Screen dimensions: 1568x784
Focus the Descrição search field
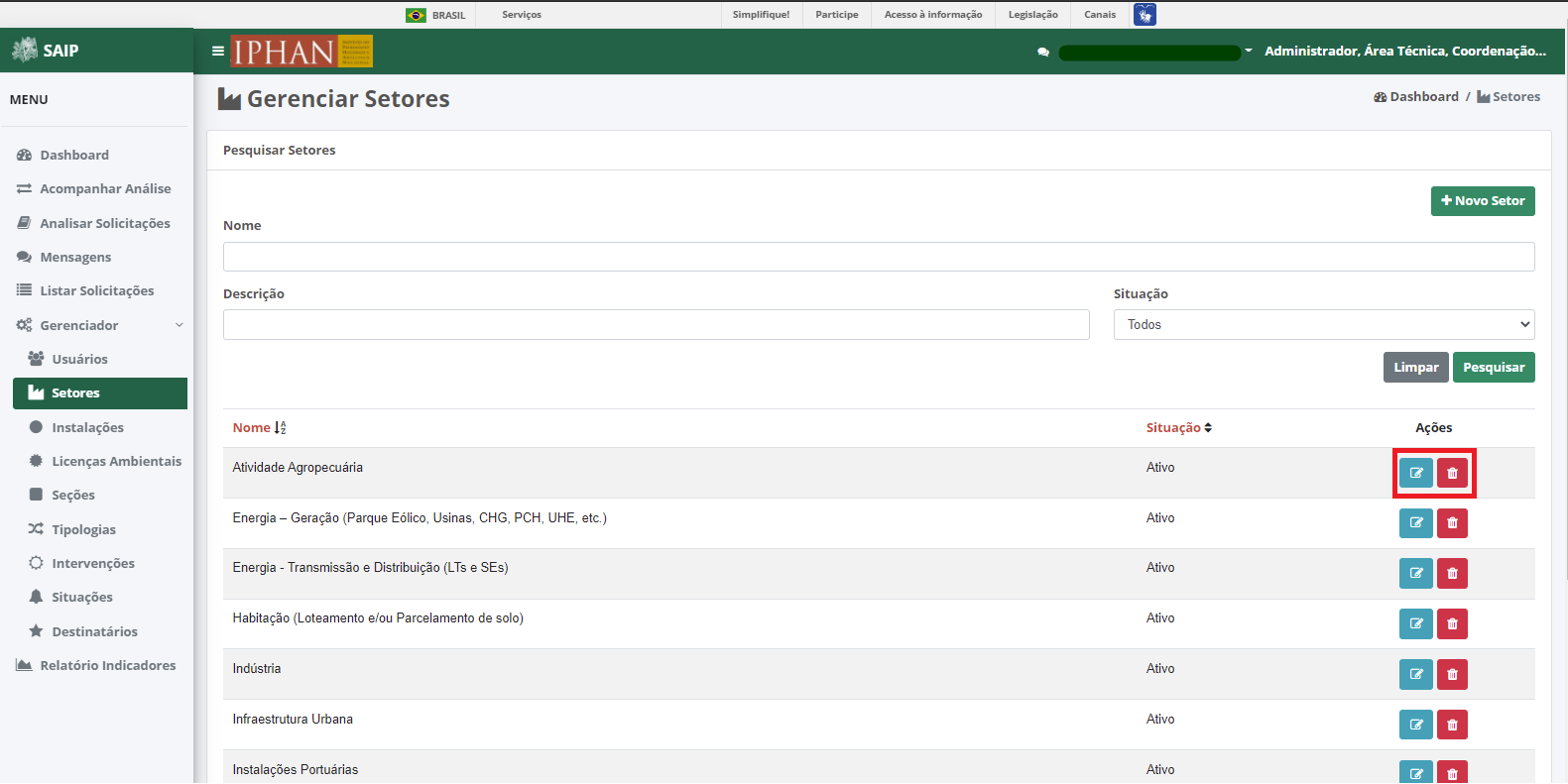(x=657, y=324)
